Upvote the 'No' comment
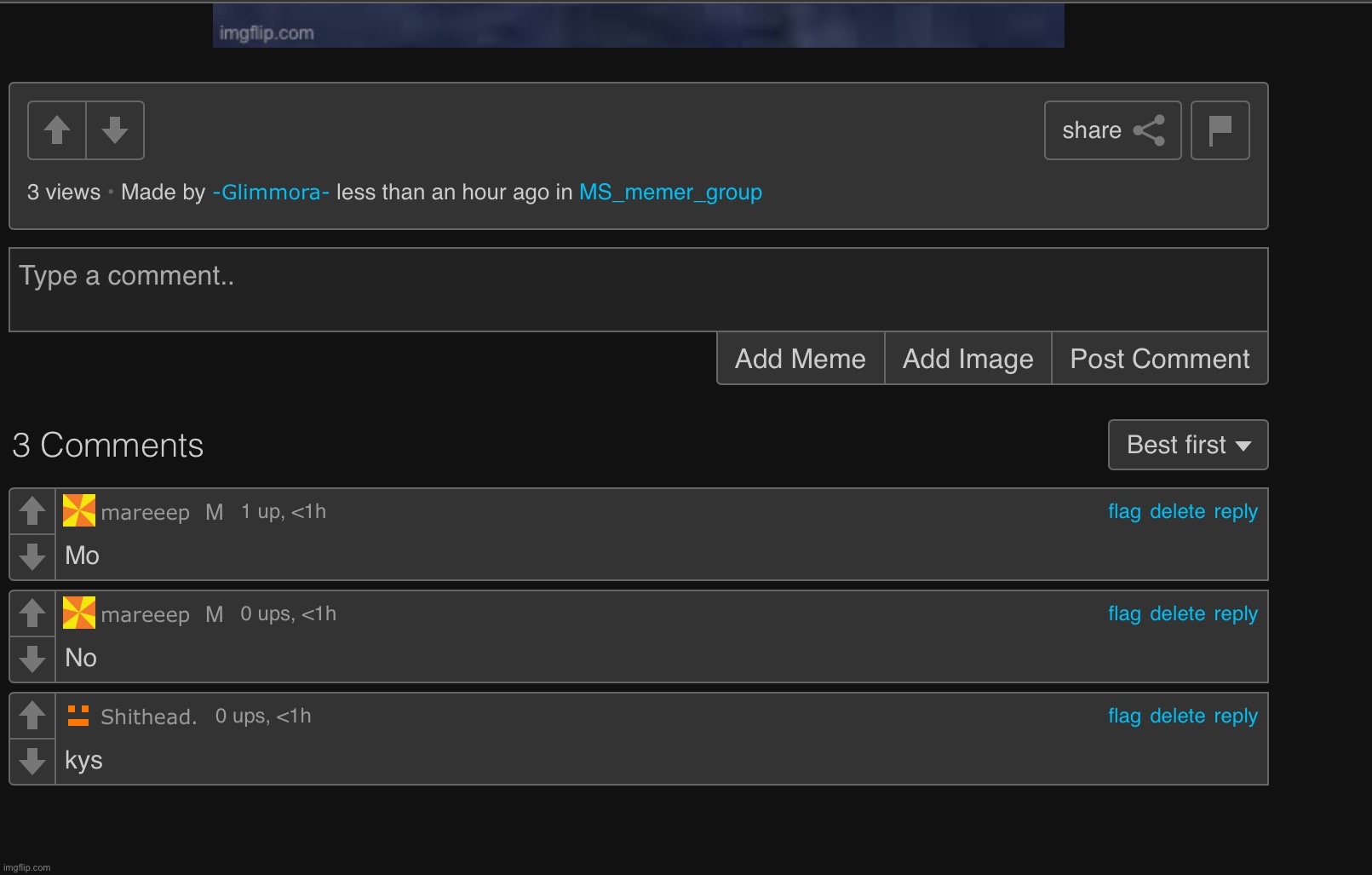Screen dimensions: 1372x875 32,613
